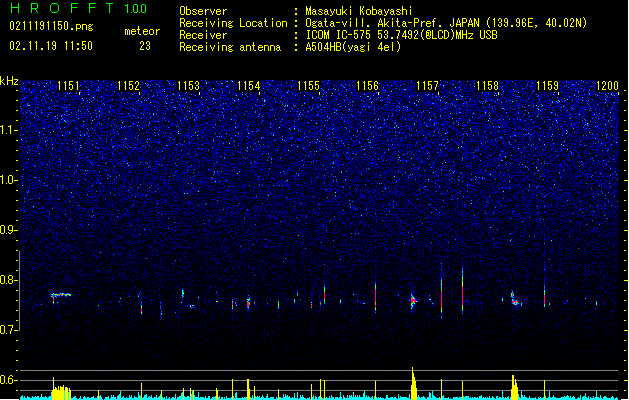Click the 1151 time marker
The image size is (629, 400).
[68, 85]
